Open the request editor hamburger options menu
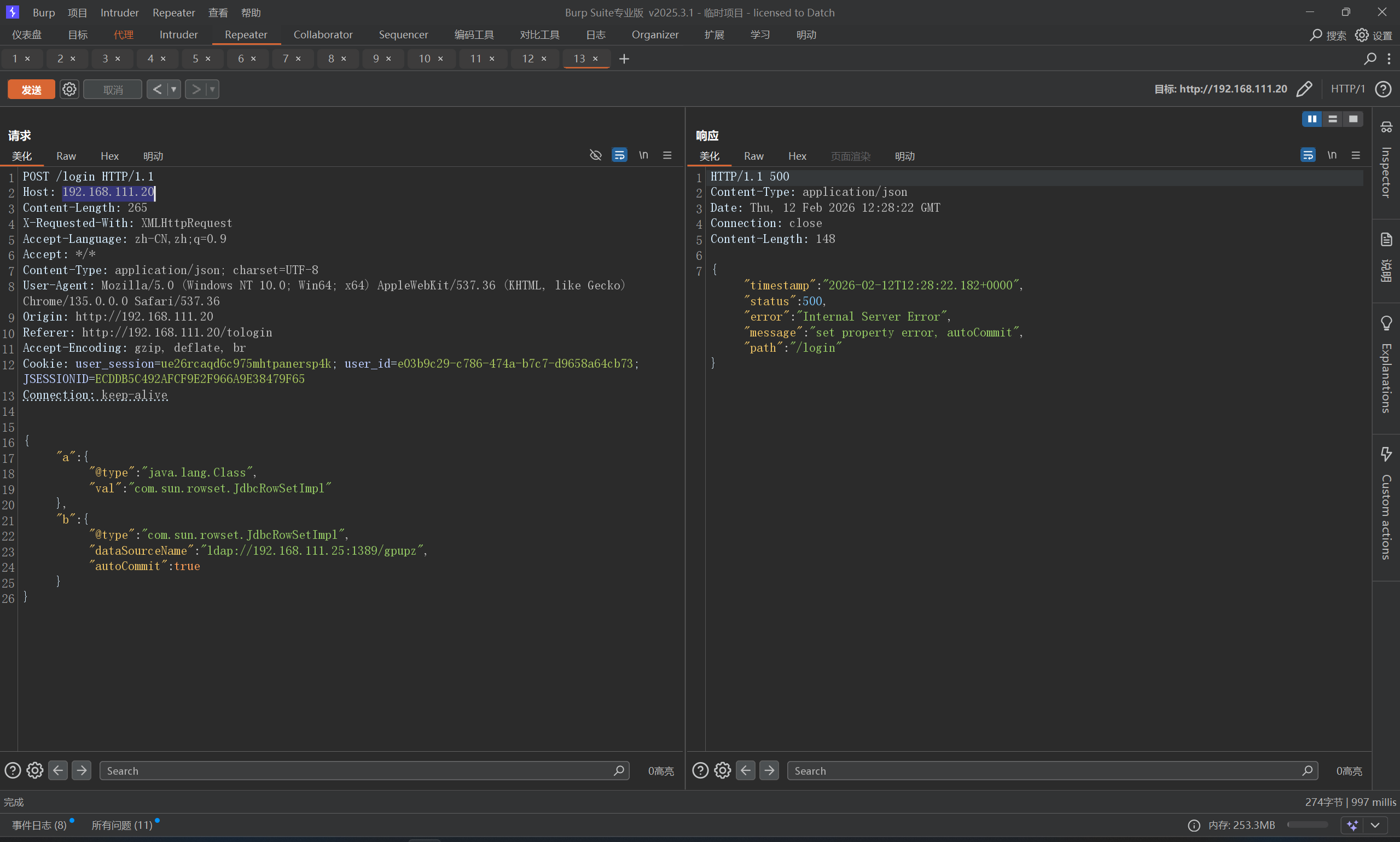 (667, 155)
